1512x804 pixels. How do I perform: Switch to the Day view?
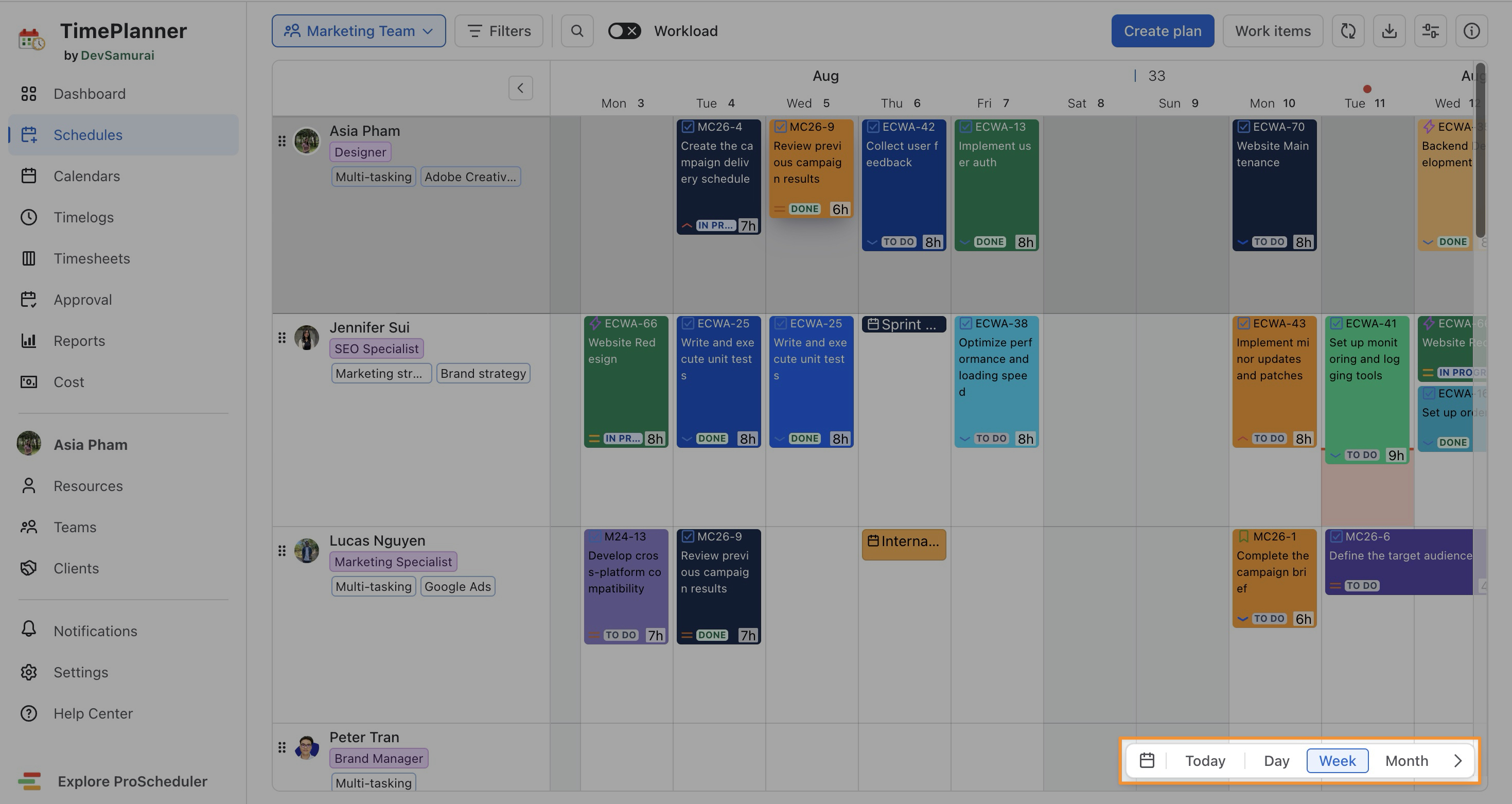[x=1277, y=761]
